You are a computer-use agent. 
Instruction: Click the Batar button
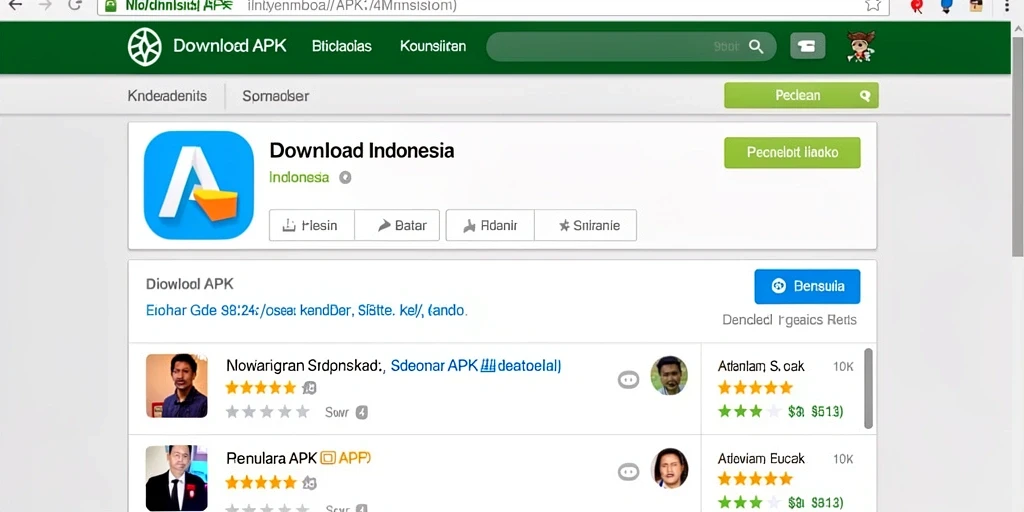click(x=397, y=225)
